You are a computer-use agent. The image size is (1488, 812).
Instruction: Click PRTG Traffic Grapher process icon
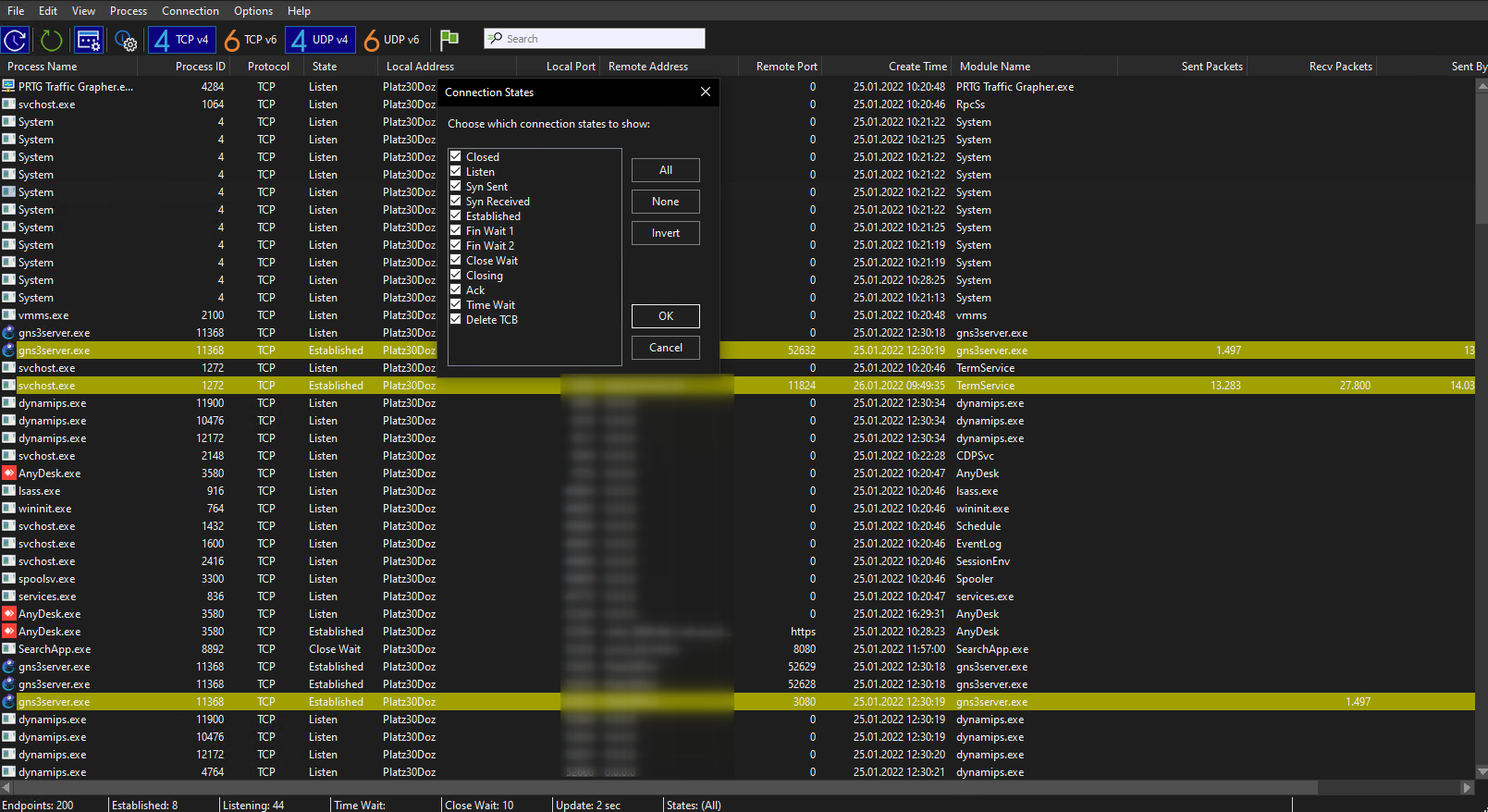[x=8, y=86]
